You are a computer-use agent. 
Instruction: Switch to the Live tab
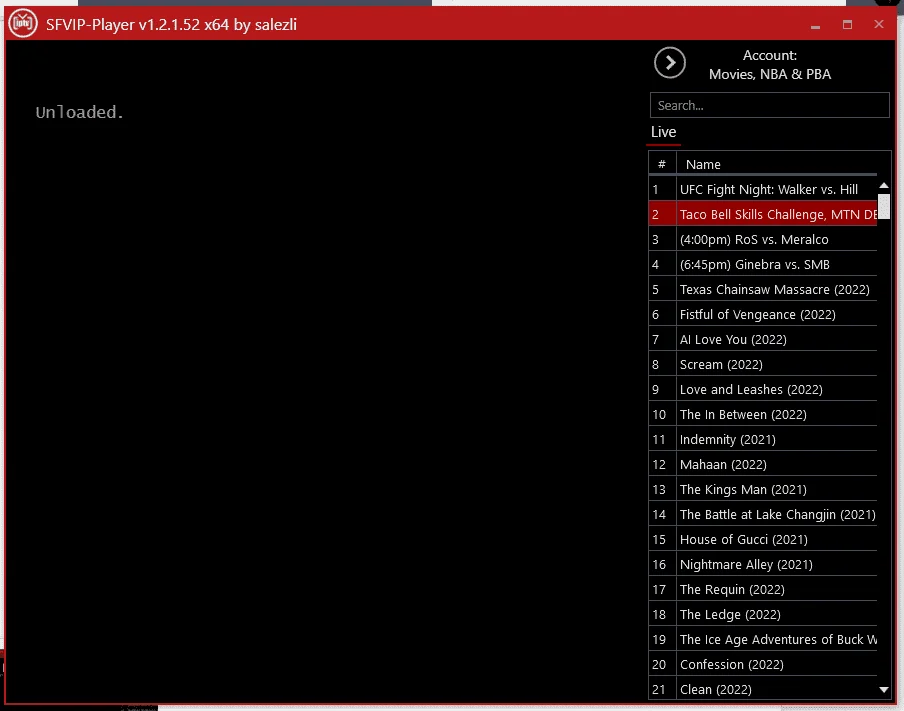tap(664, 132)
